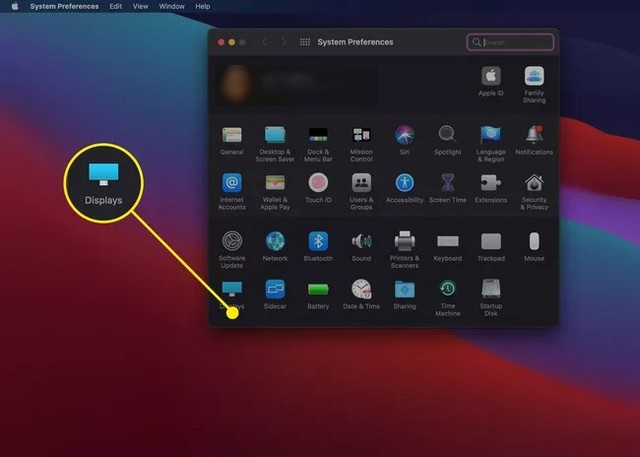Go forward with the right chevron

[x=283, y=42]
